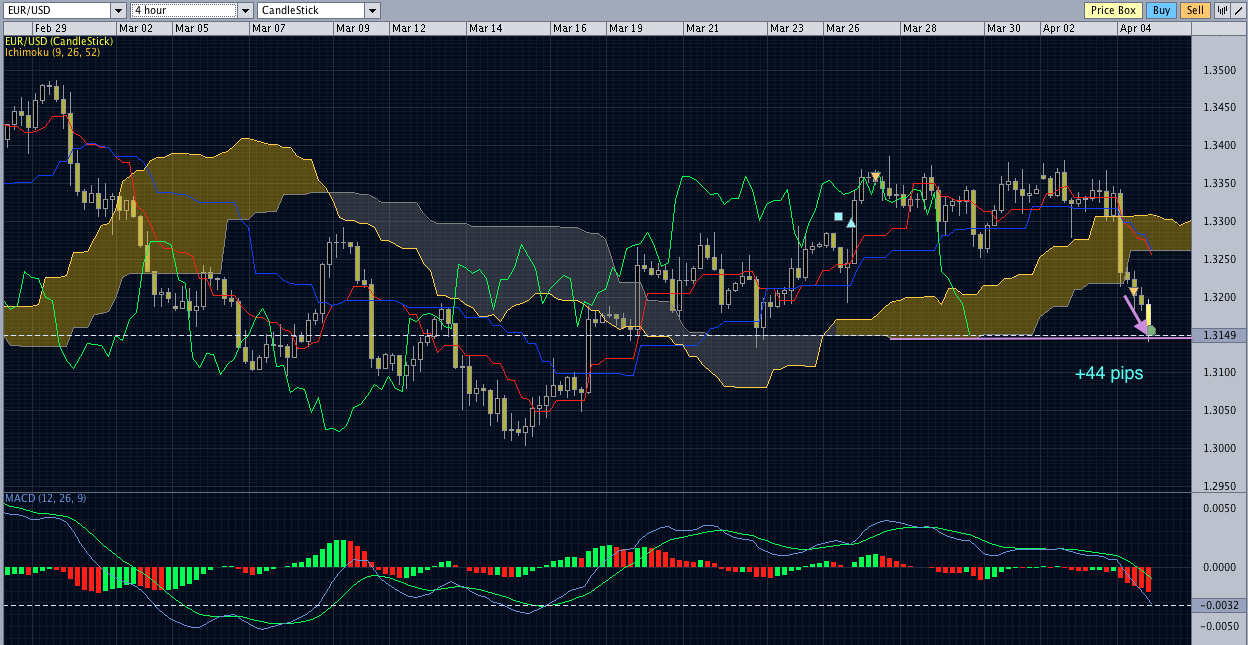Click the 4 hour timeframe field
The width and height of the screenshot is (1248, 645).
pyautogui.click(x=184, y=10)
